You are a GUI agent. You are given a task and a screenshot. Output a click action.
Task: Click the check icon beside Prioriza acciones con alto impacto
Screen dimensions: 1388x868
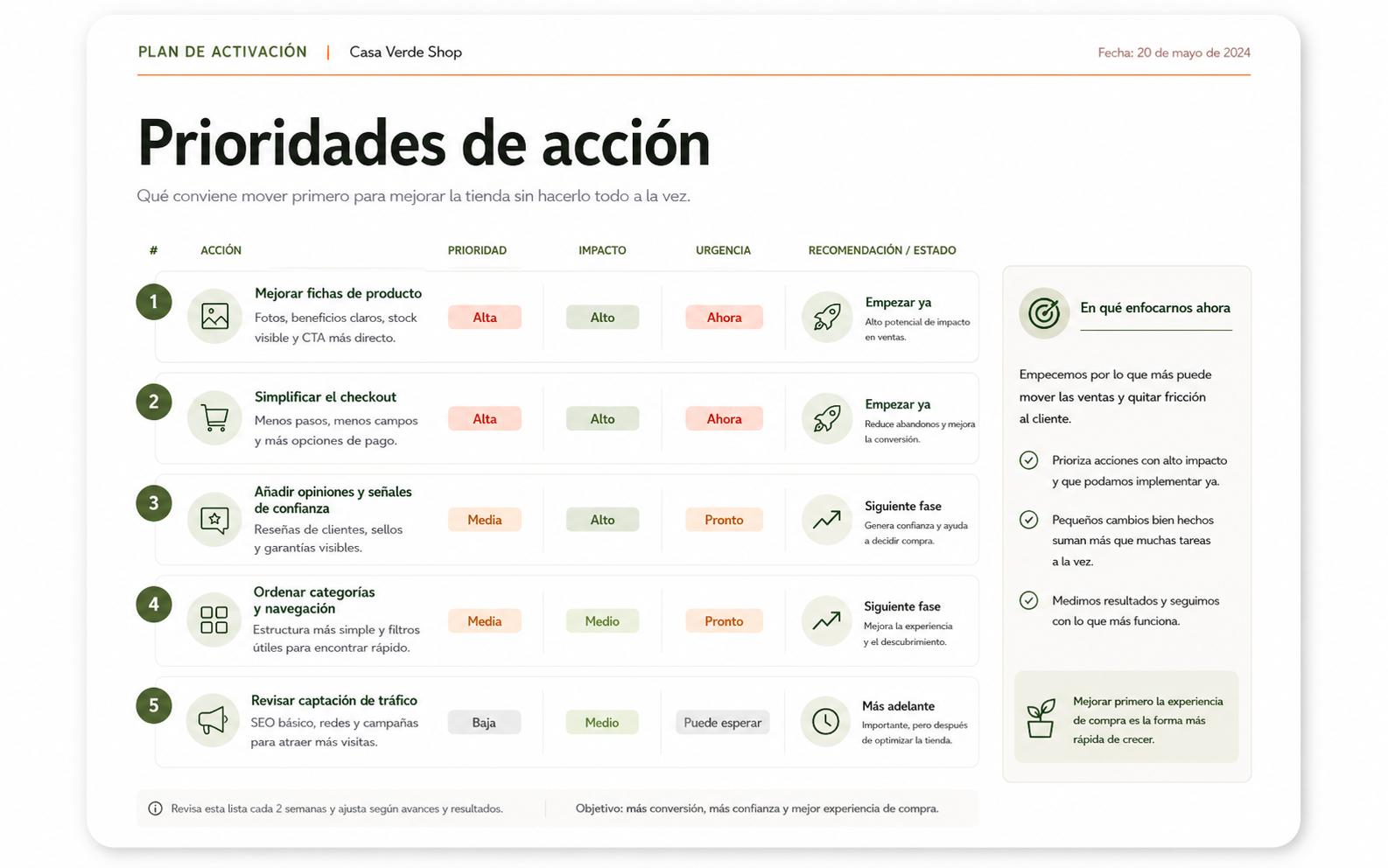click(x=1029, y=460)
